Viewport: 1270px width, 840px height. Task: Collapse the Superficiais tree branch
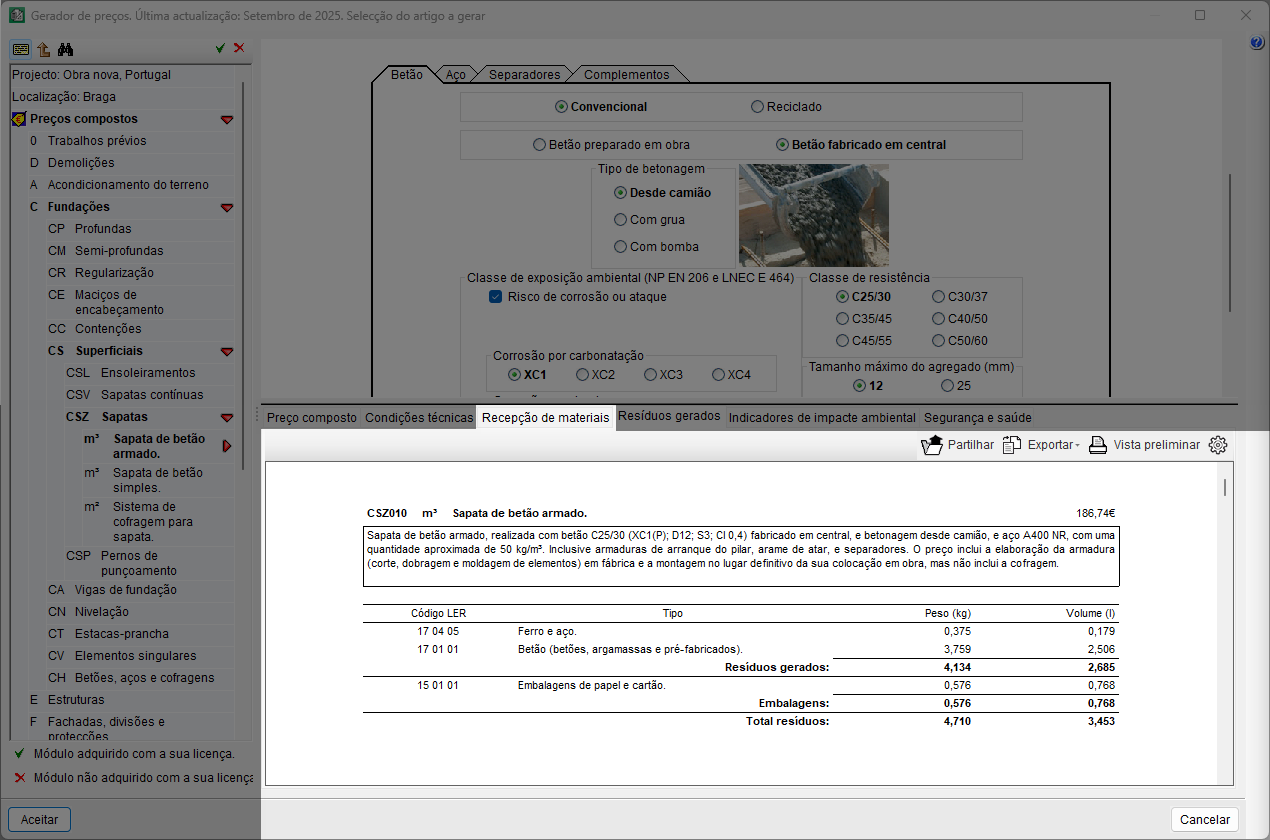coord(227,351)
